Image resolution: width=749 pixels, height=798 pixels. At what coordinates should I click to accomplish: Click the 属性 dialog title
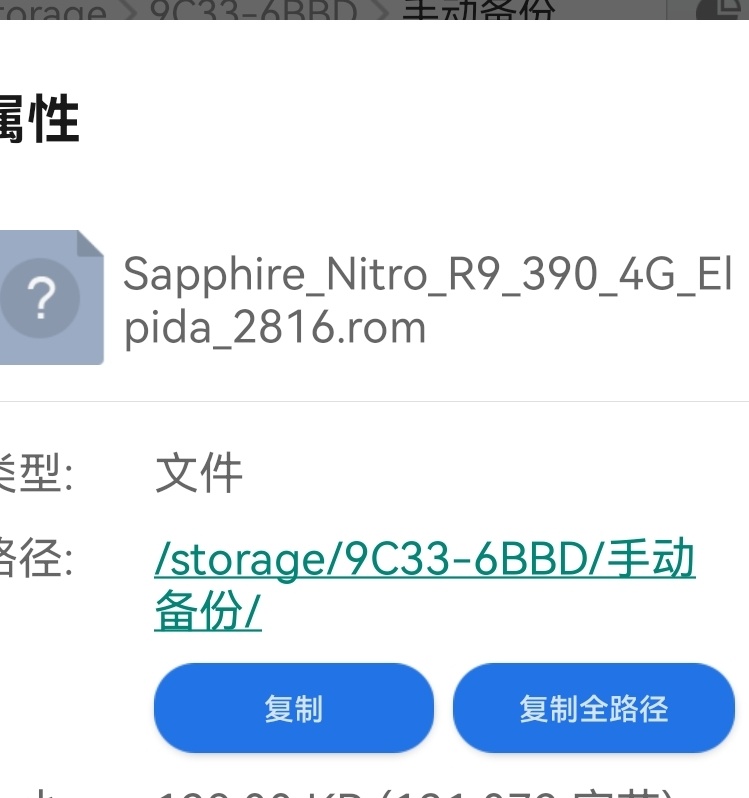click(39, 119)
